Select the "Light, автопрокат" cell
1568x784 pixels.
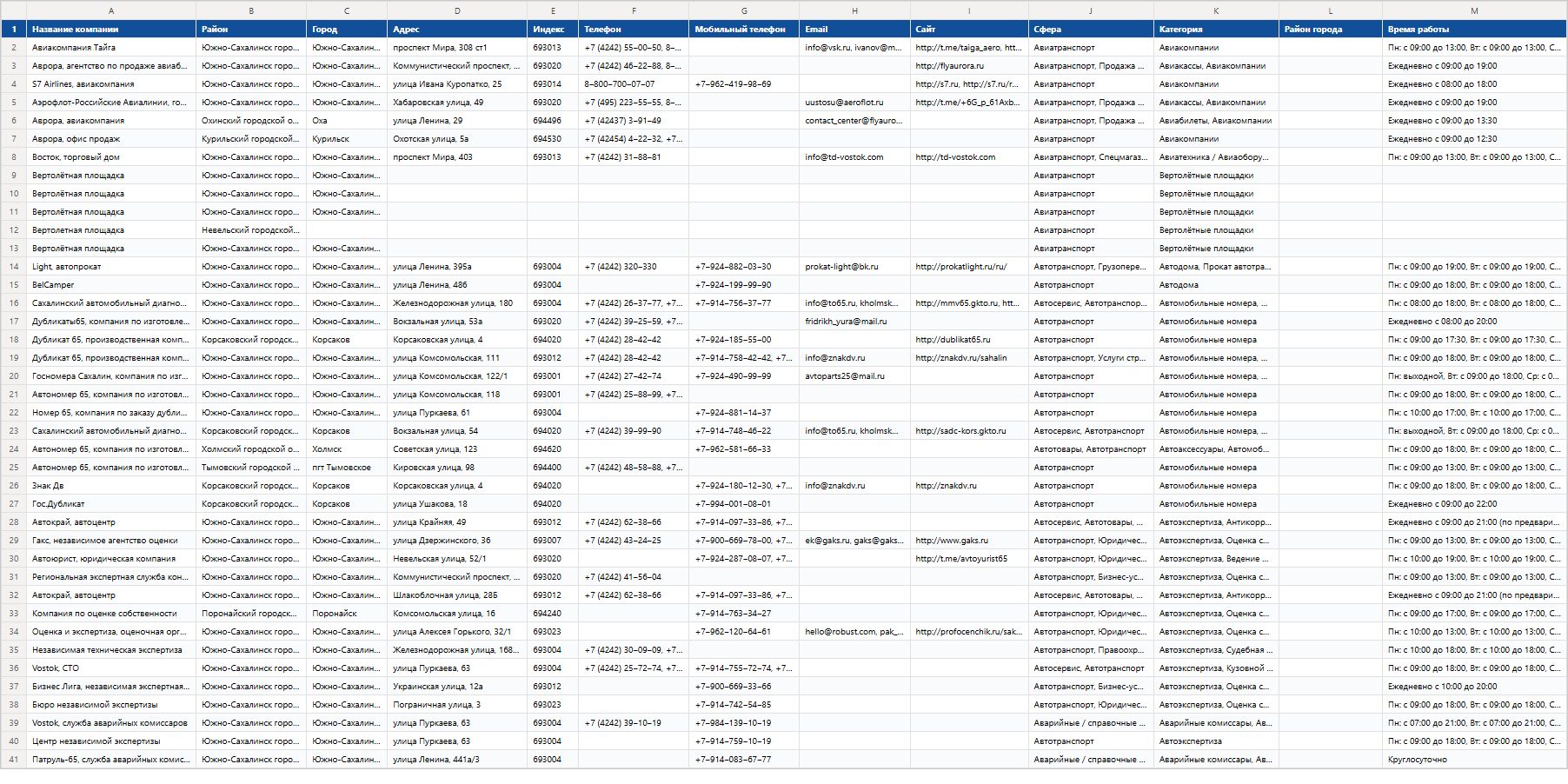click(111, 267)
